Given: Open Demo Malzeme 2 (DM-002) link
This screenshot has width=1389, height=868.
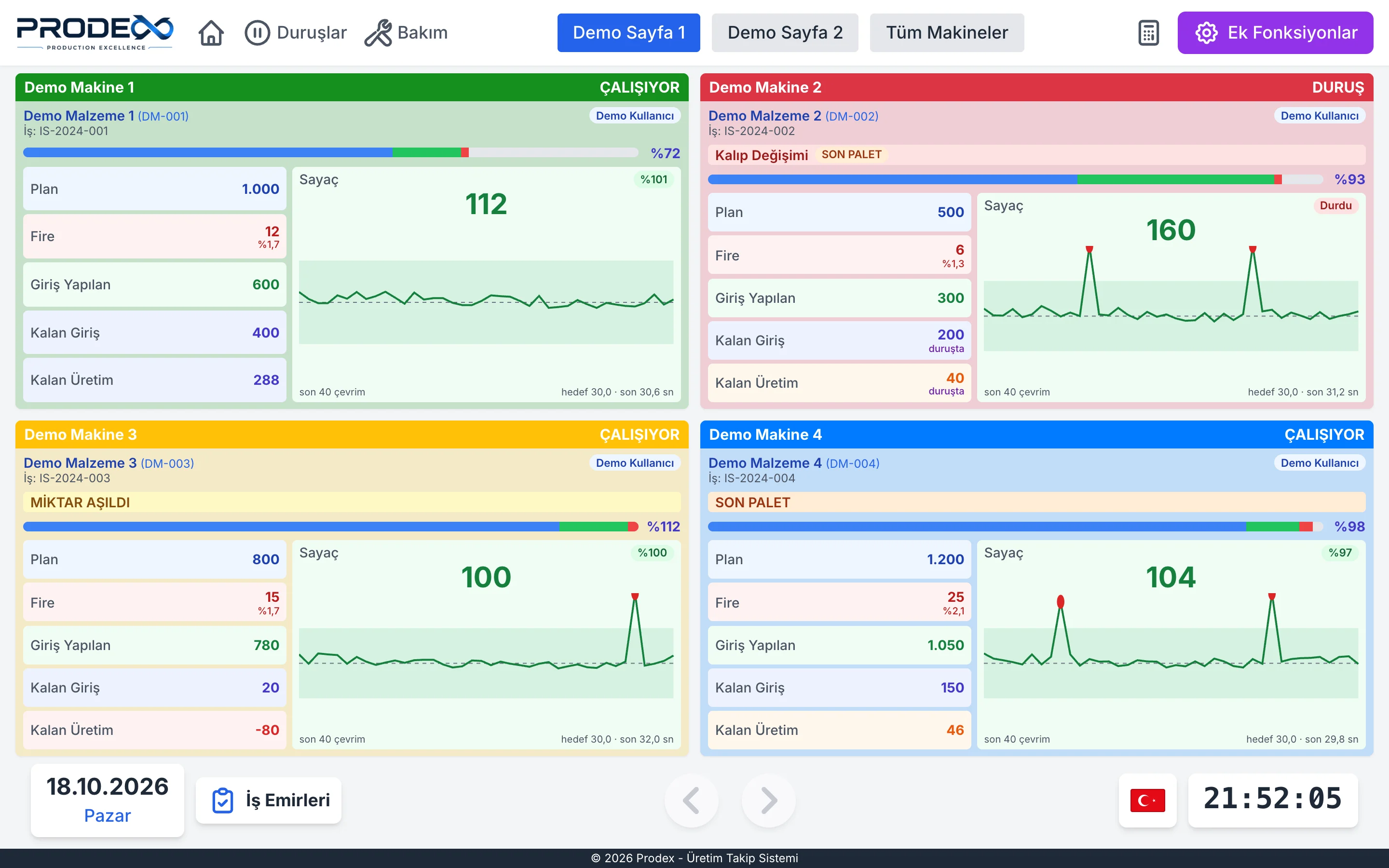Looking at the screenshot, I should [793, 116].
